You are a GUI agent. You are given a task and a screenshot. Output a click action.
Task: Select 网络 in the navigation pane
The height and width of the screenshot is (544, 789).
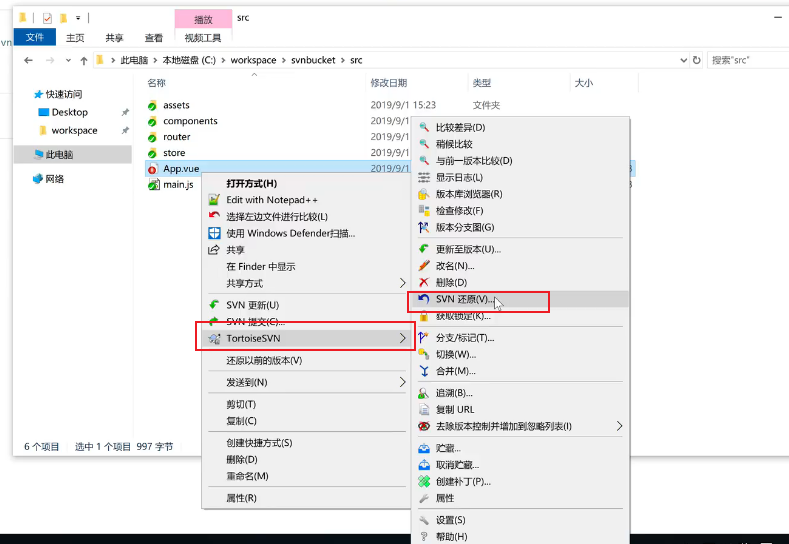click(49, 179)
